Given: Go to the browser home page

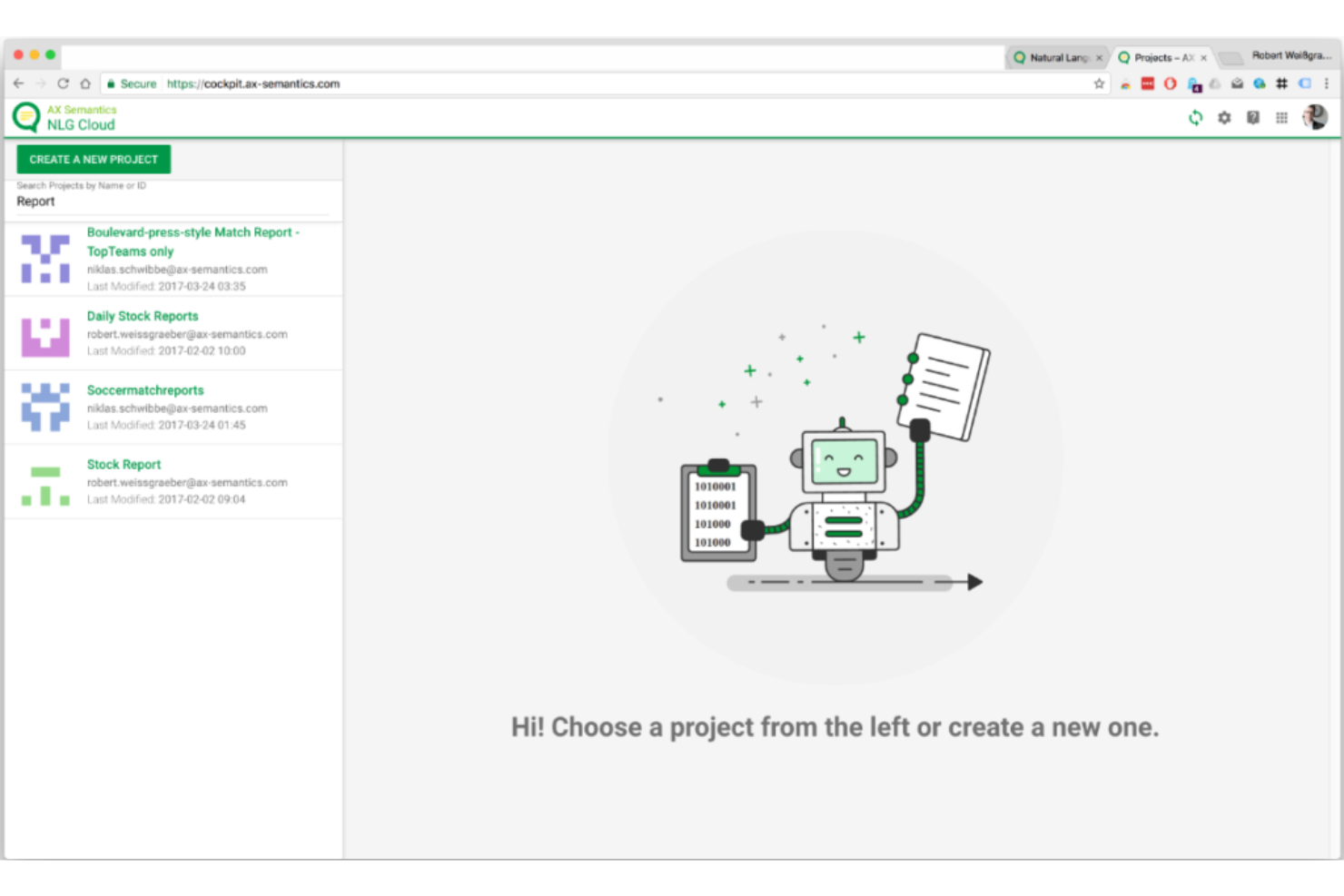Looking at the screenshot, I should tap(85, 84).
